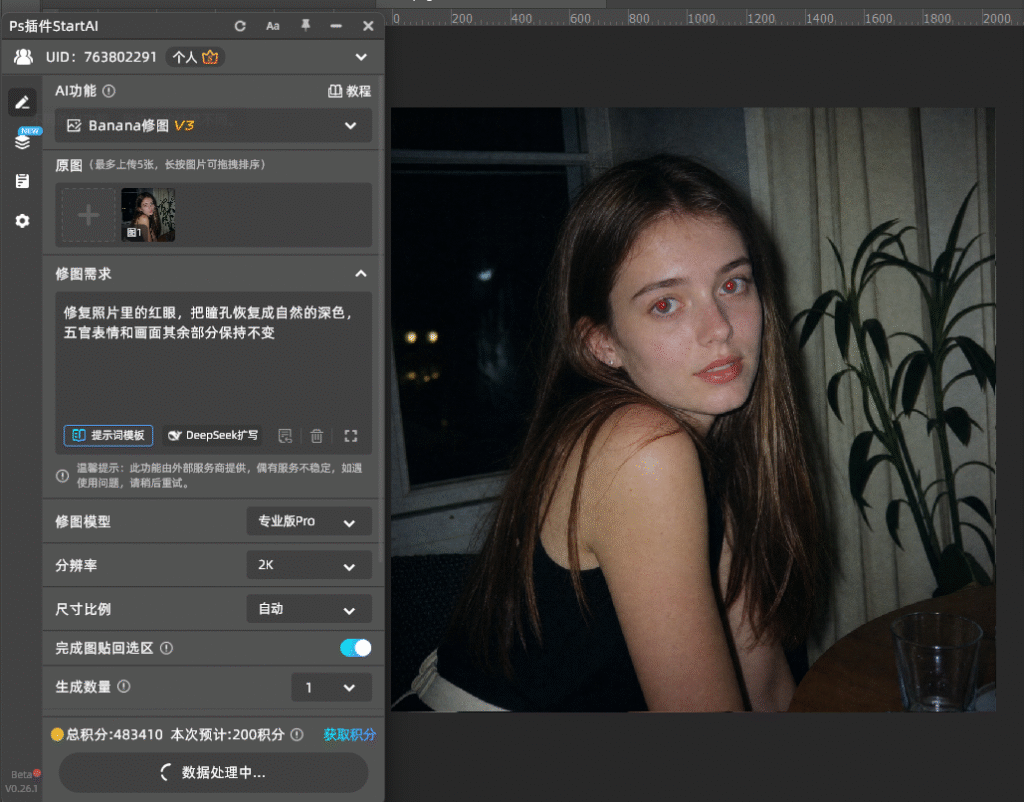Click the UID: 763802291 text
The width and height of the screenshot is (1024, 802).
pyautogui.click(x=101, y=57)
